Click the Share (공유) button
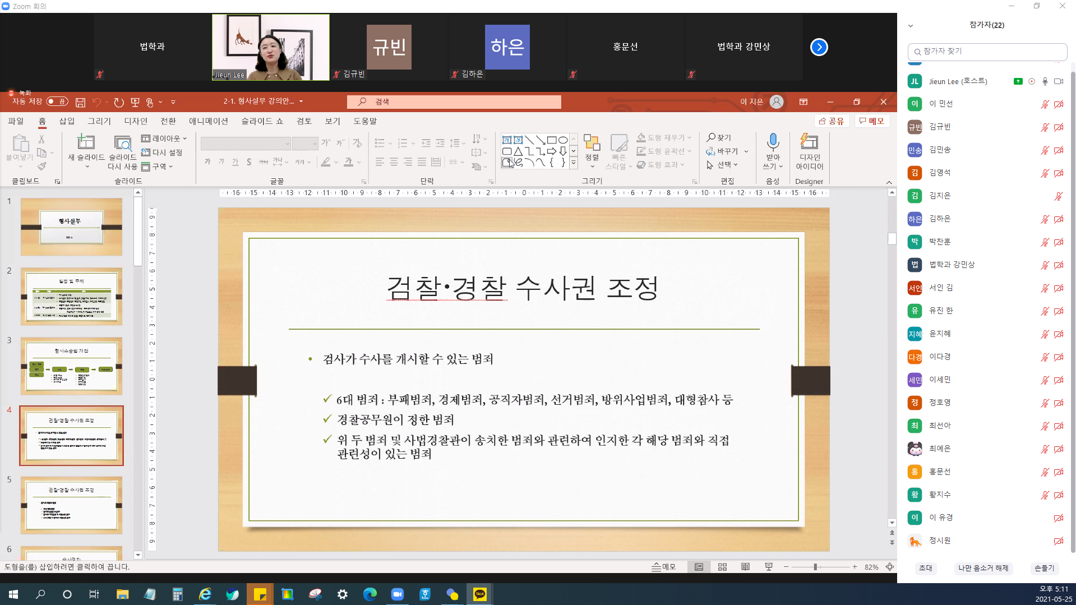 pyautogui.click(x=831, y=121)
